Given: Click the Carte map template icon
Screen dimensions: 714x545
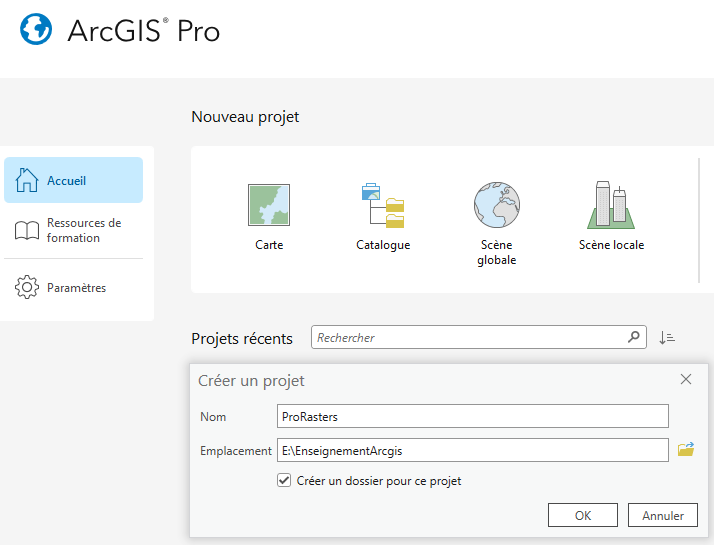Looking at the screenshot, I should [x=269, y=205].
